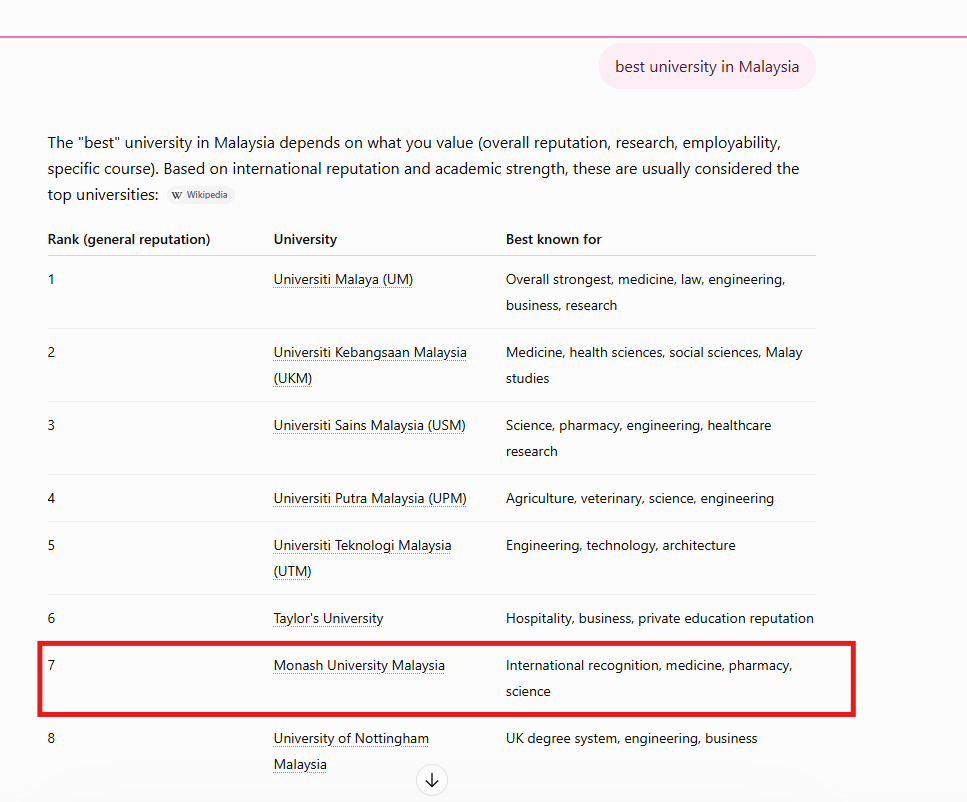Click the Universiti Teknologi Malaysia link
This screenshot has width=967, height=802.
pos(362,558)
